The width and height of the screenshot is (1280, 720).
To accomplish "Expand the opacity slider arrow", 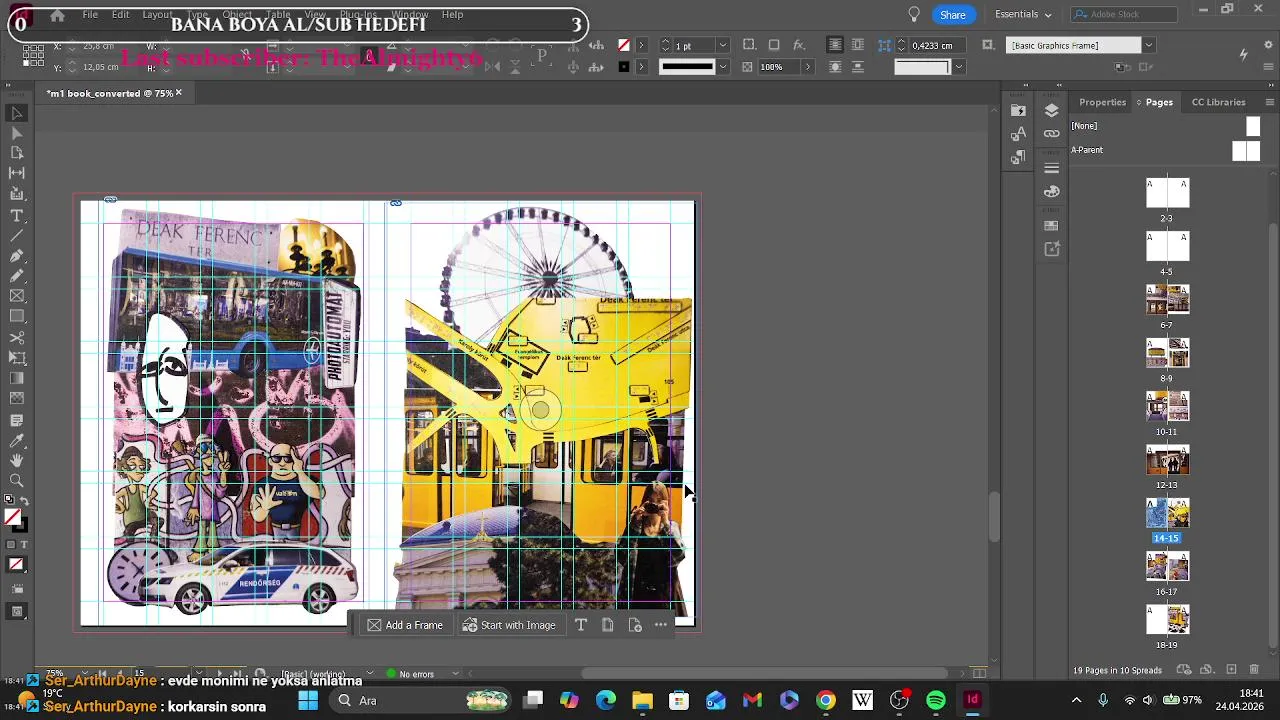I will pyautogui.click(x=808, y=67).
